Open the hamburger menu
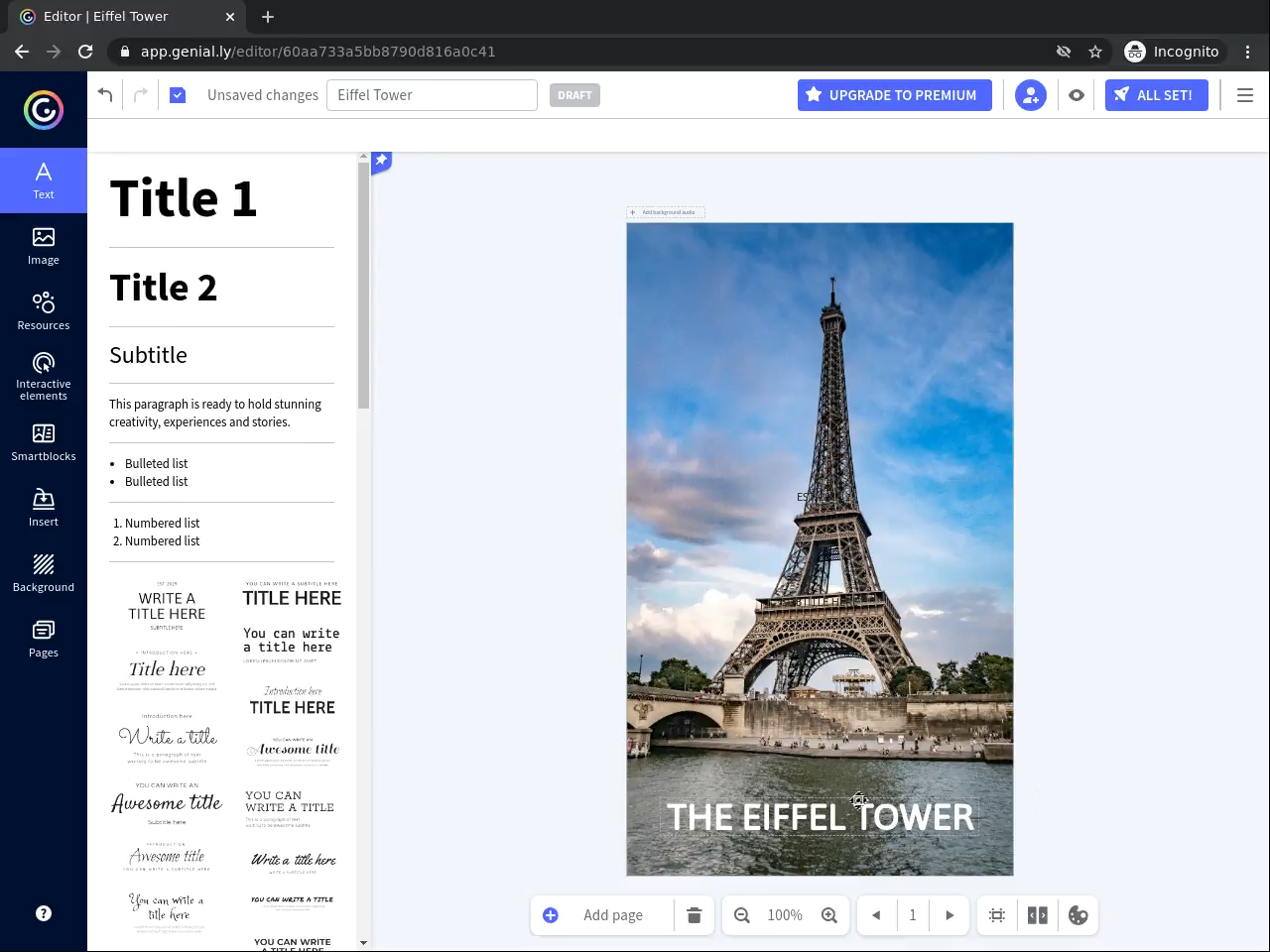Image resolution: width=1270 pixels, height=952 pixels. [x=1245, y=95]
